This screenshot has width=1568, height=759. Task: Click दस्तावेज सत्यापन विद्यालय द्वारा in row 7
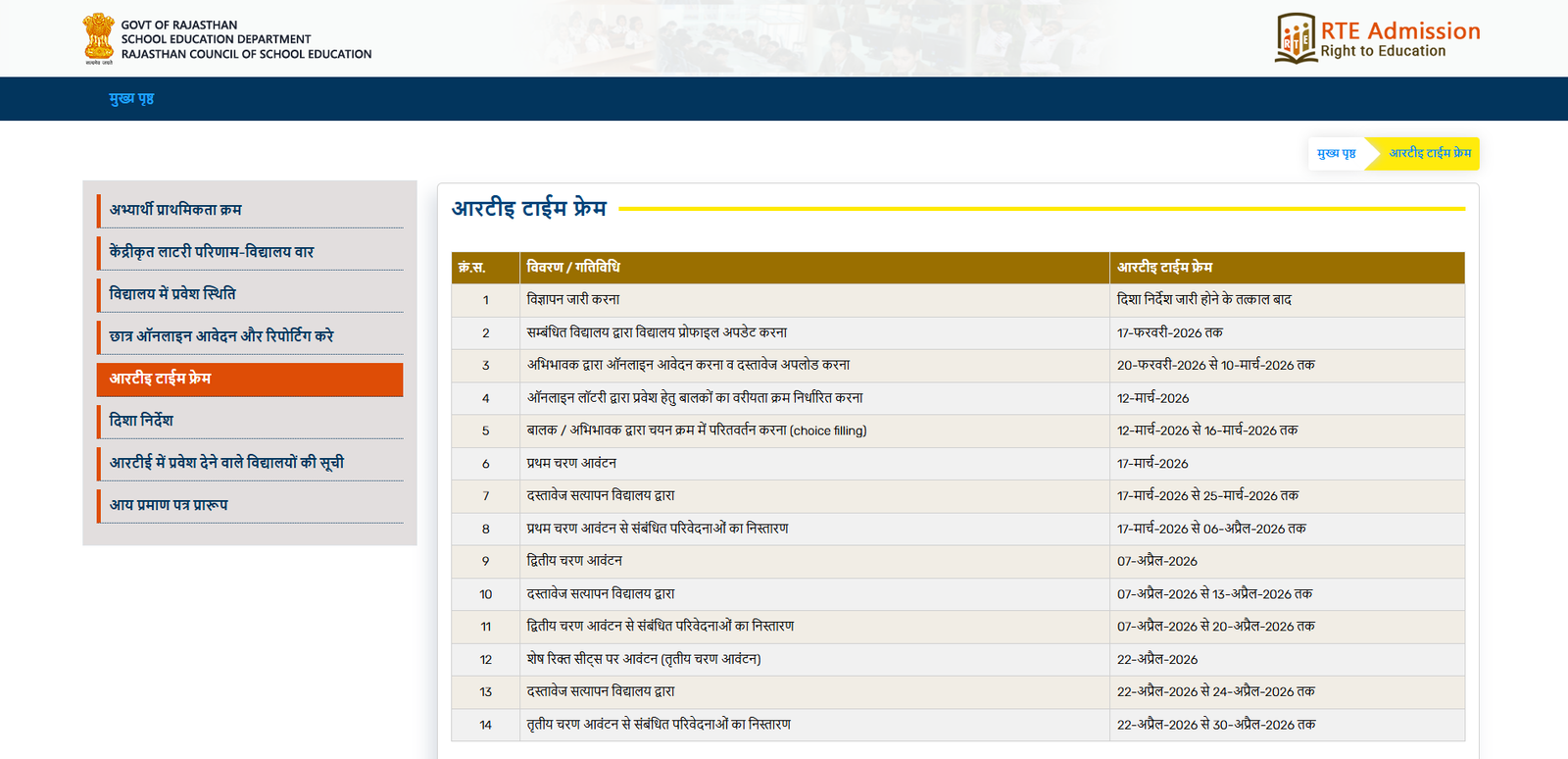click(x=601, y=496)
